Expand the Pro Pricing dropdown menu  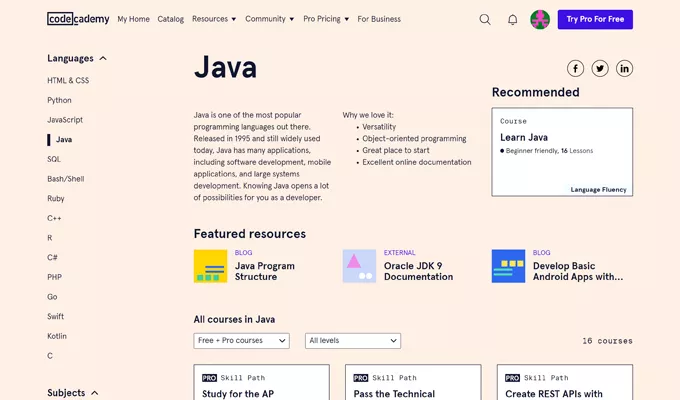point(326,19)
